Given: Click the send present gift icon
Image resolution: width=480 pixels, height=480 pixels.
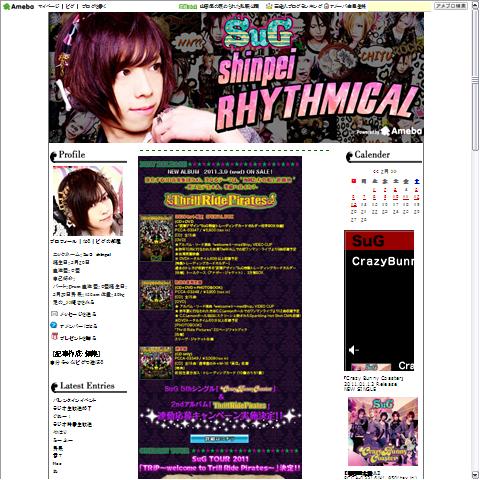Looking at the screenshot, I should click(54, 337).
